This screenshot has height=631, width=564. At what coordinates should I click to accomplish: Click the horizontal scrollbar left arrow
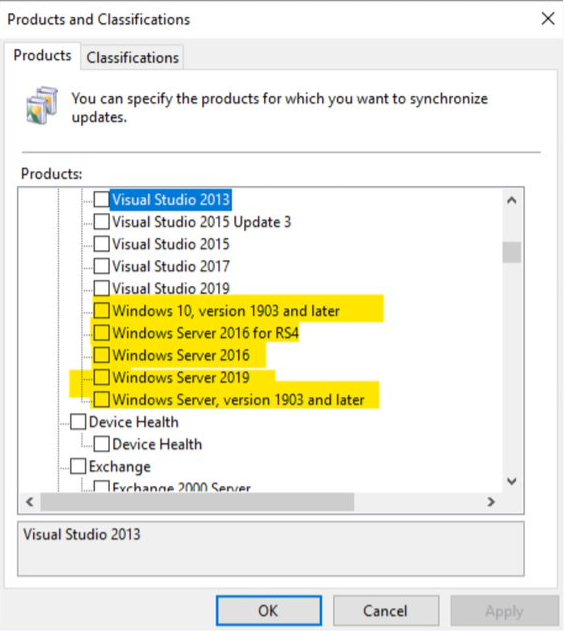click(29, 502)
